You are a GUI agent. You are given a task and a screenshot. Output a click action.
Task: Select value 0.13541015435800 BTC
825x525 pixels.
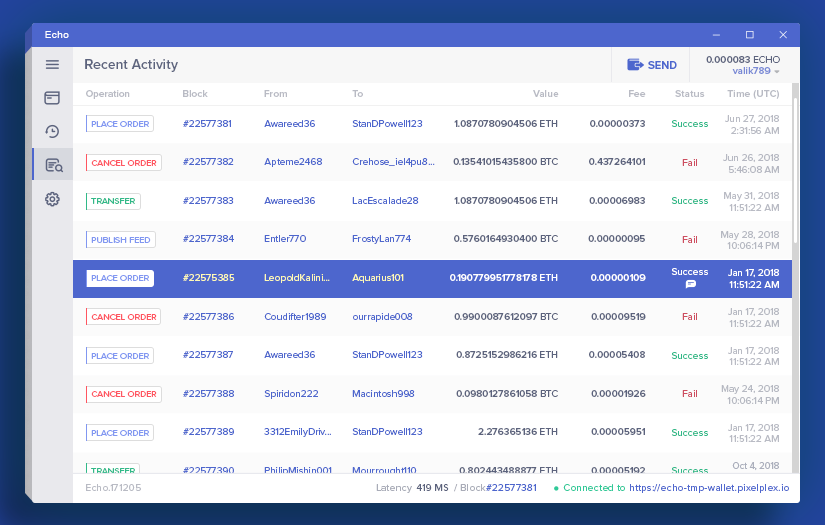[x=506, y=161]
